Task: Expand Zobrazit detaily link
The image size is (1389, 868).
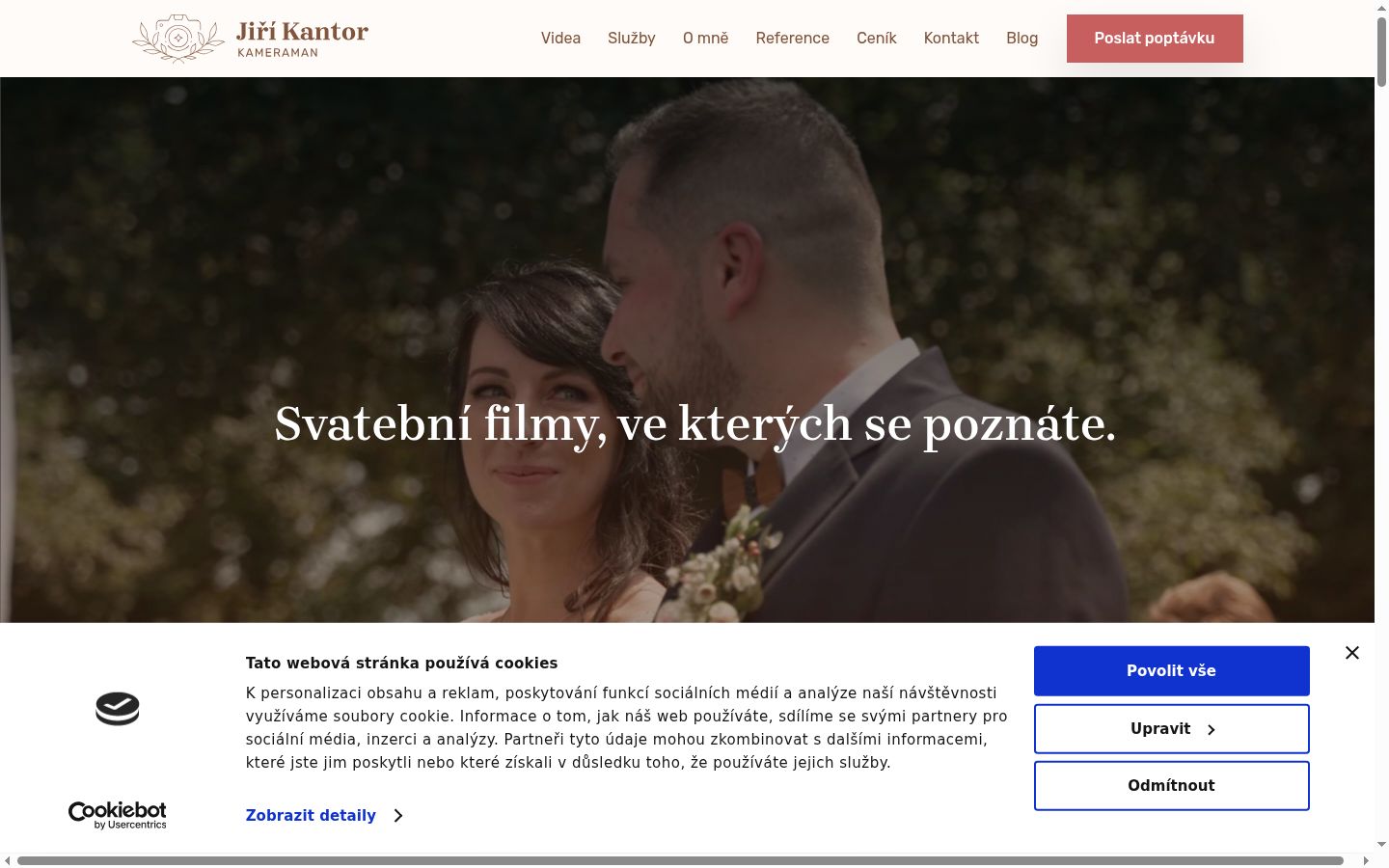Action: [x=324, y=816]
